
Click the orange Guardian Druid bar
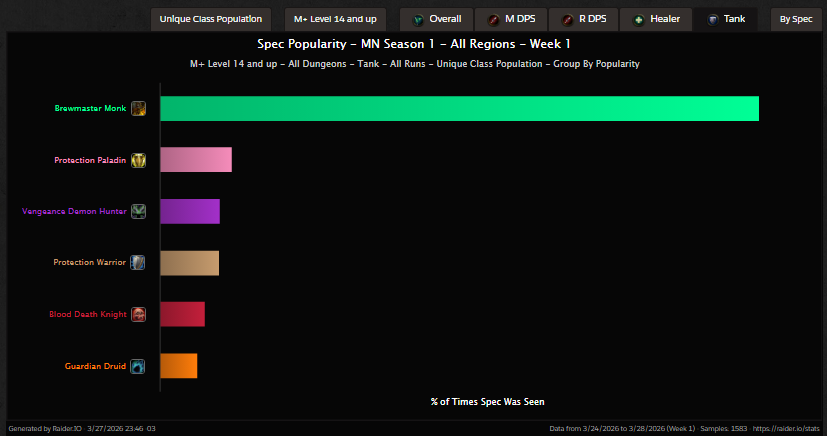pos(179,366)
